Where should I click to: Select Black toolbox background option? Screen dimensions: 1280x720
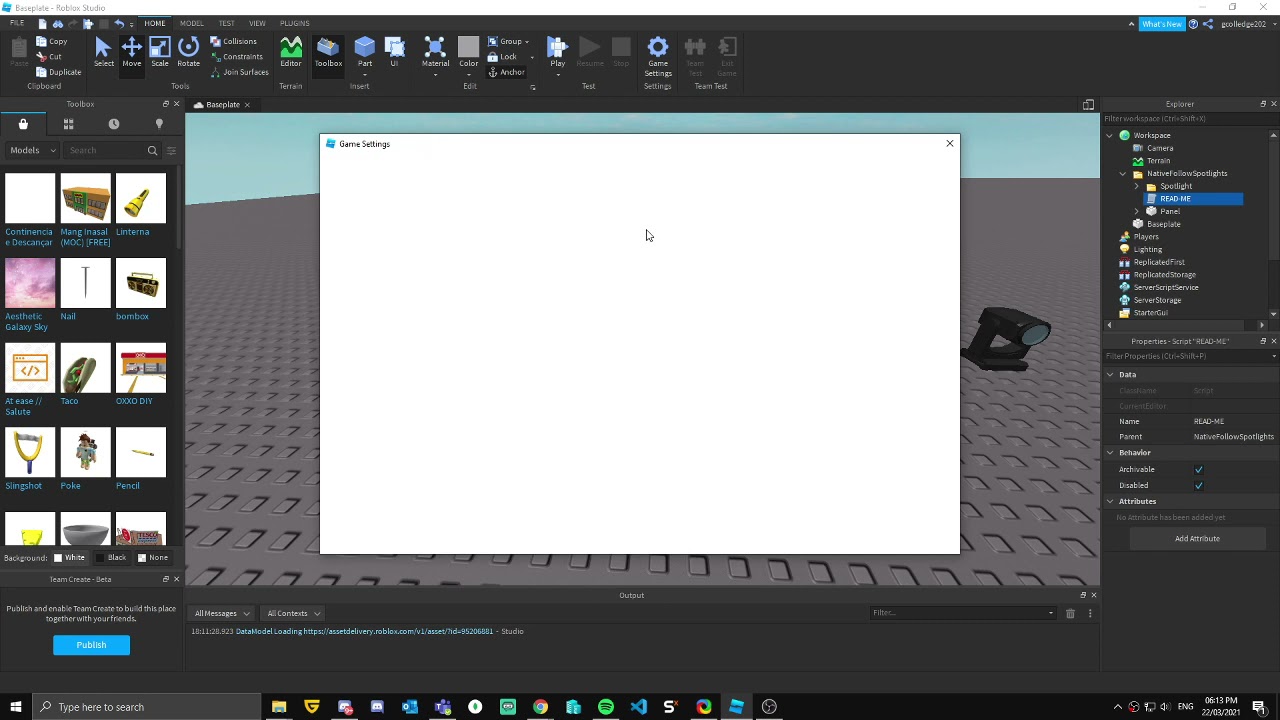tap(112, 558)
